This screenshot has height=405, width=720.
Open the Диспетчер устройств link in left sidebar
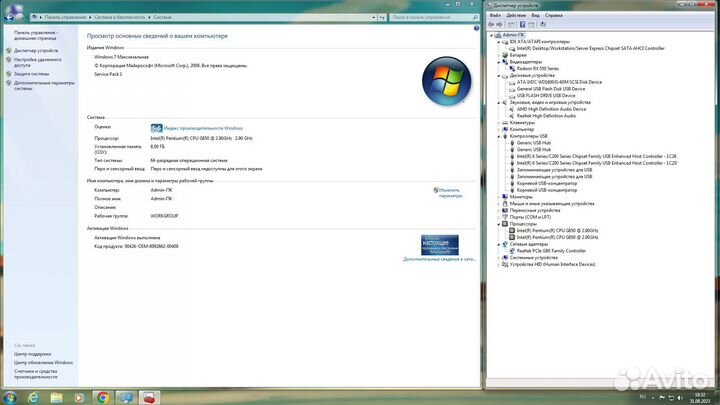(x=36, y=51)
